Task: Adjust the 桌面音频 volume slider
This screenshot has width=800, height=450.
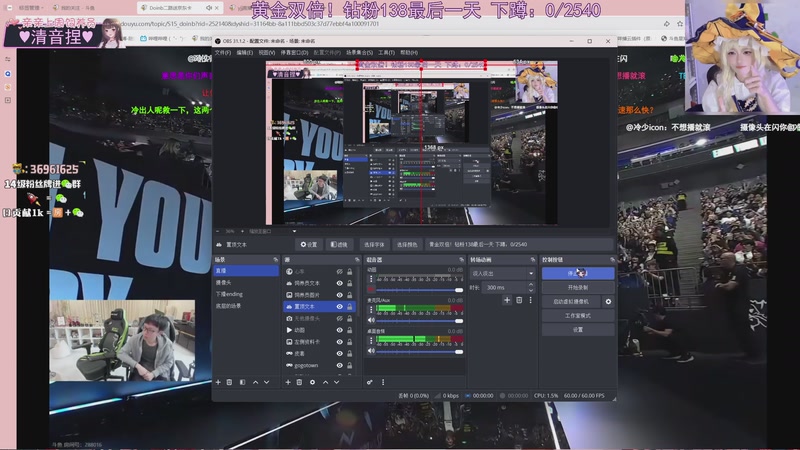Action: coord(419,352)
